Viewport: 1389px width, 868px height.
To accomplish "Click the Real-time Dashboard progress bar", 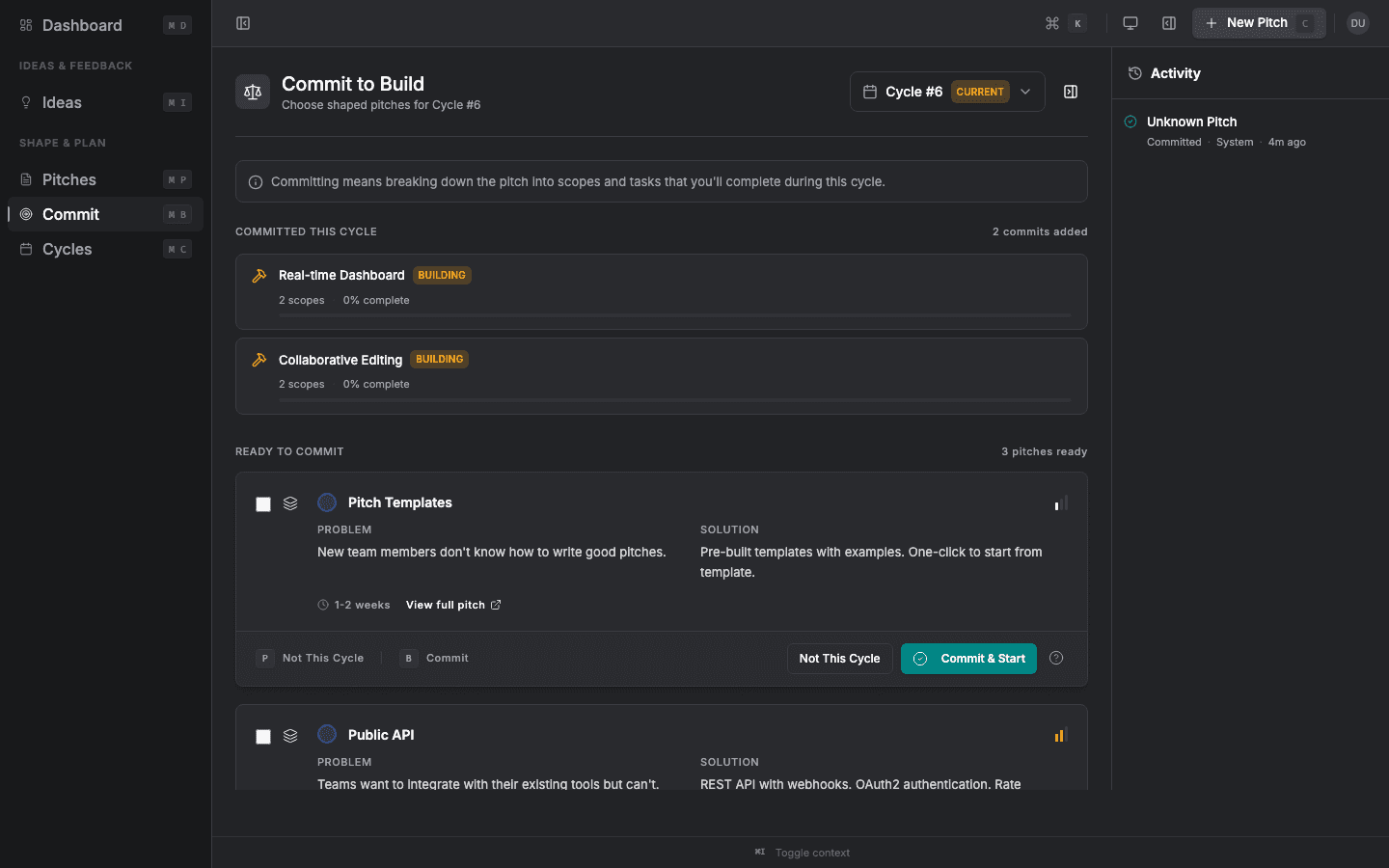I will 674,315.
